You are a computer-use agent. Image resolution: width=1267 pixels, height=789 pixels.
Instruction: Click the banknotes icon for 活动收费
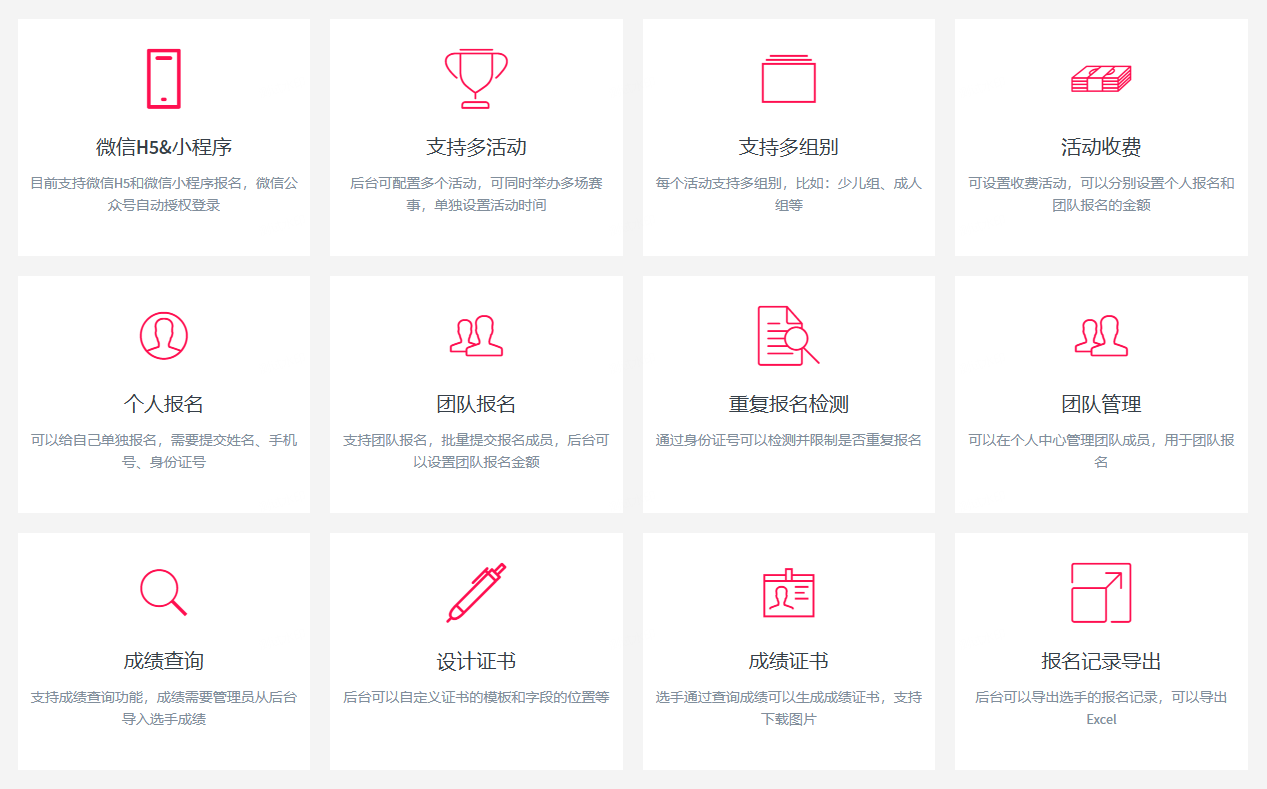coord(1101,78)
